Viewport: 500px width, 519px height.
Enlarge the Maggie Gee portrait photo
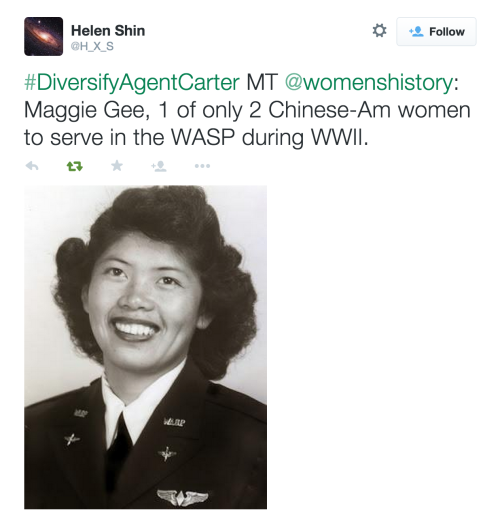click(145, 347)
